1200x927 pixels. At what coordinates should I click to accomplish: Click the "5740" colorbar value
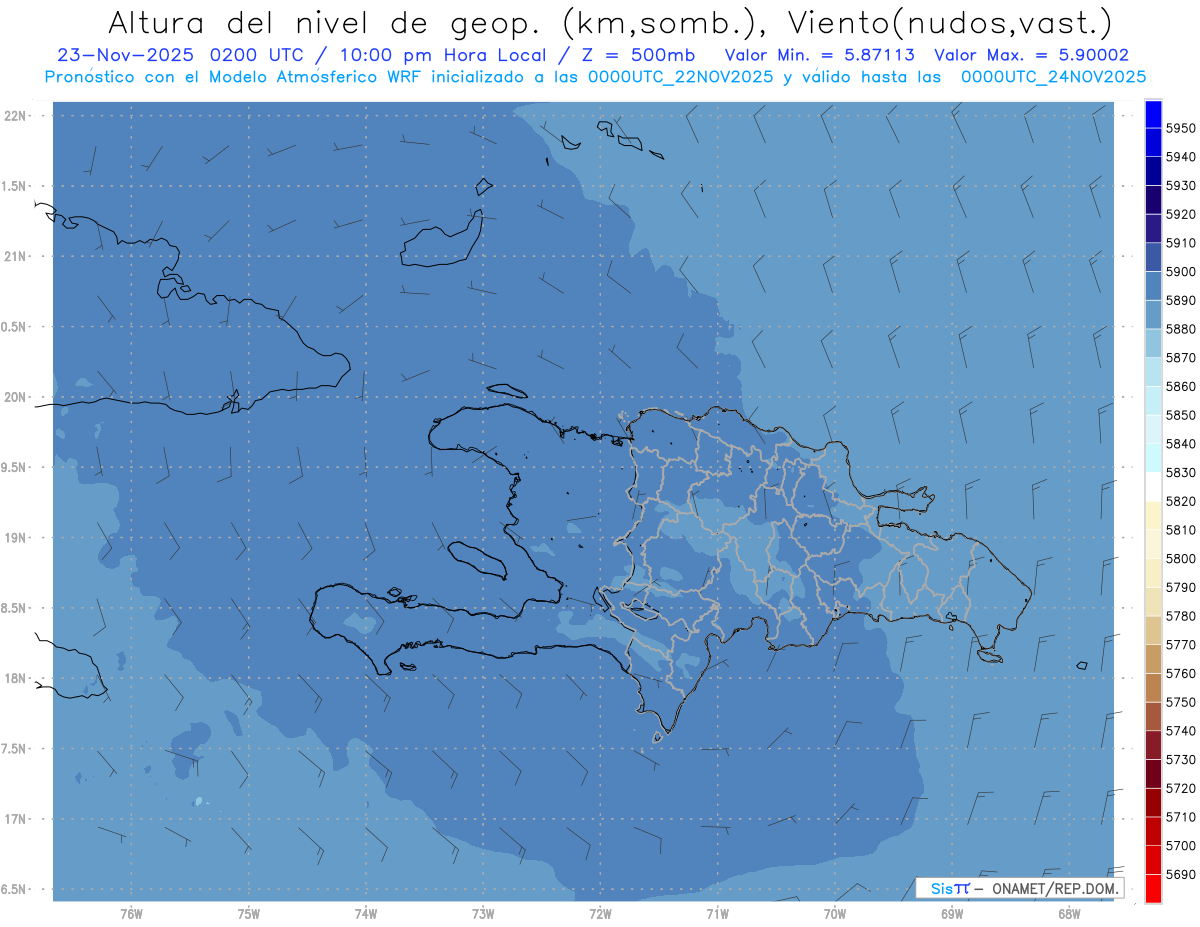pyautogui.click(x=1180, y=731)
